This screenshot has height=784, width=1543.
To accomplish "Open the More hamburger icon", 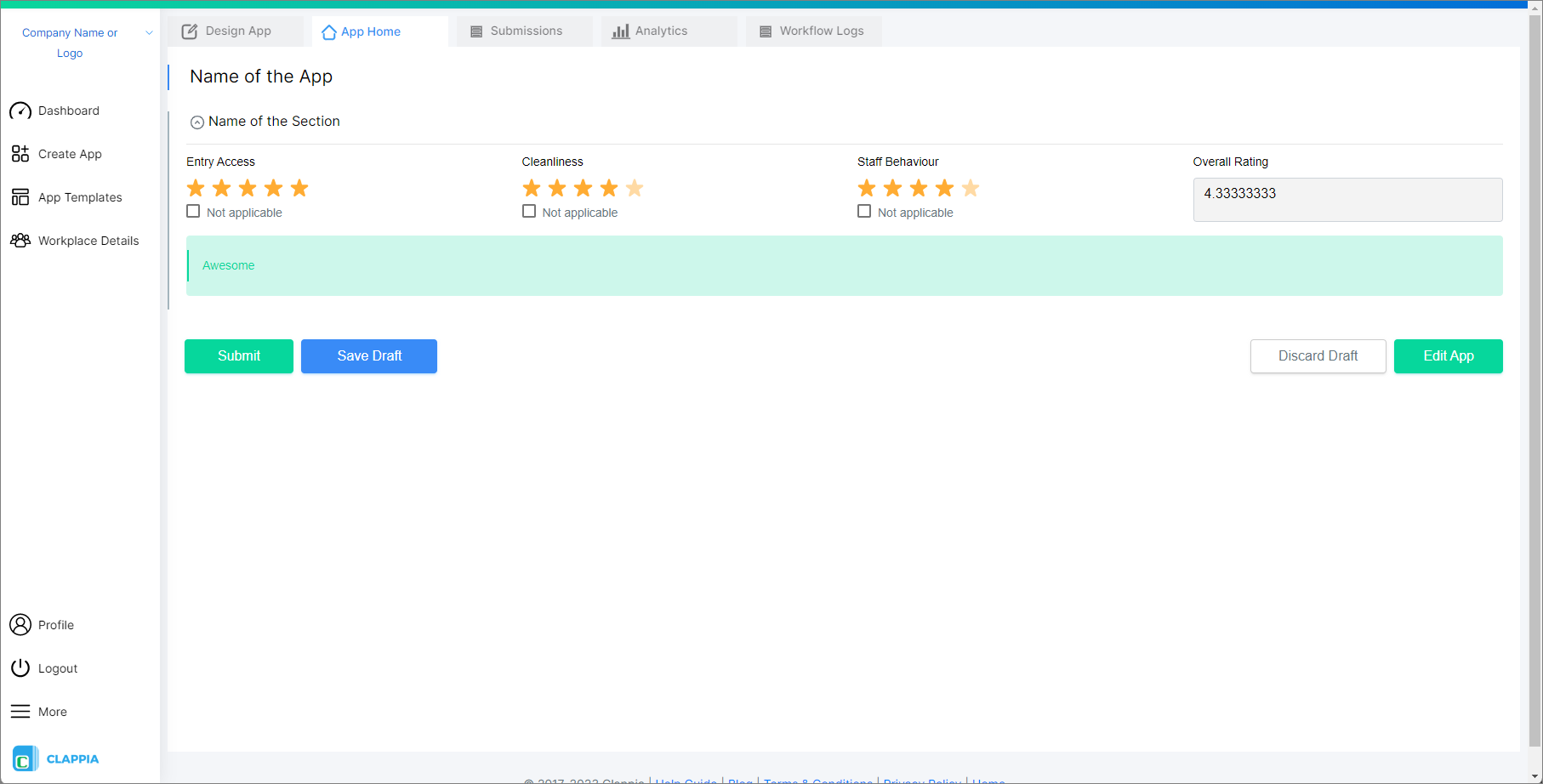I will (20, 711).
